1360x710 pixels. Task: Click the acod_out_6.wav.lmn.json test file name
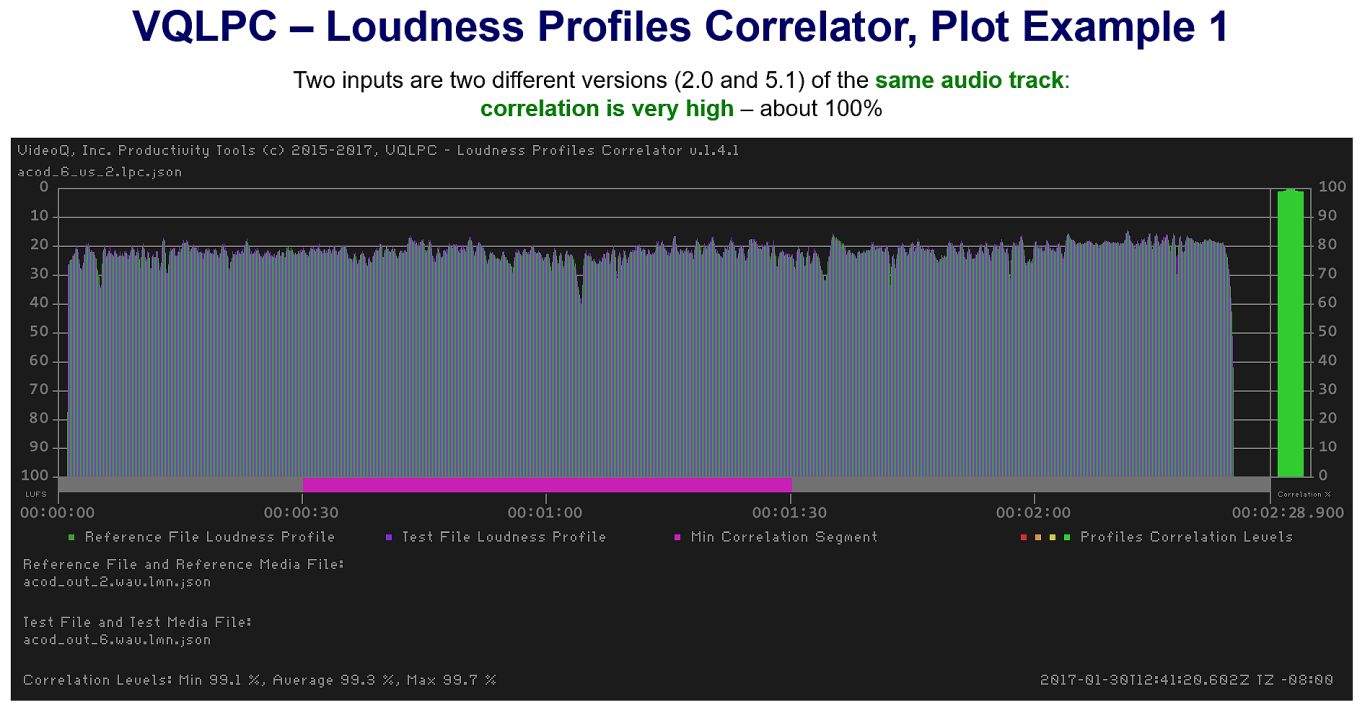tap(117, 640)
